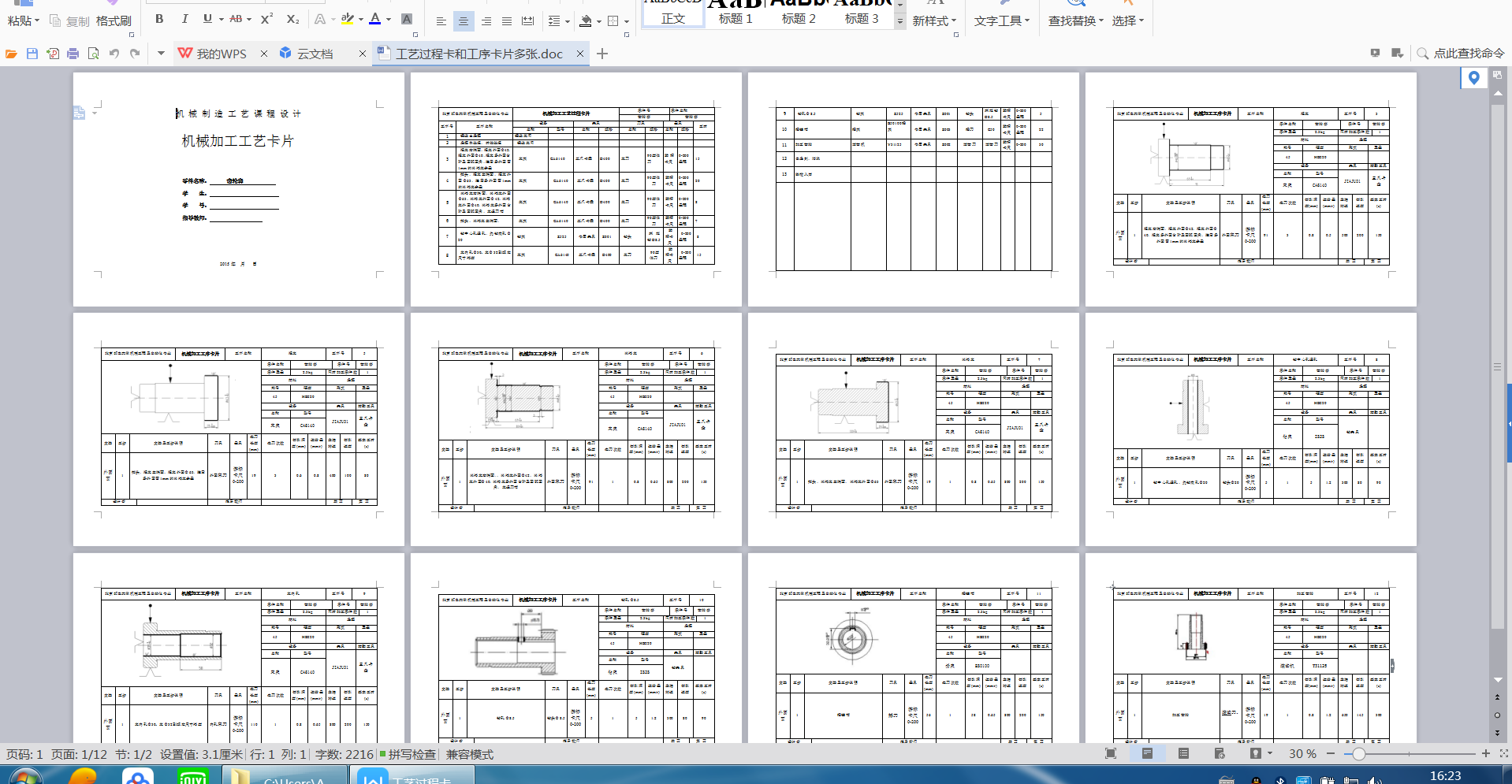Switch to outline view
This screenshot has height=784, width=1512.
(x=1183, y=754)
